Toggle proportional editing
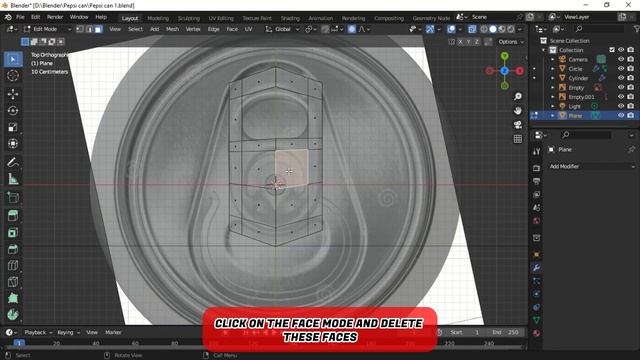This screenshot has height=360, width=640. point(352,29)
